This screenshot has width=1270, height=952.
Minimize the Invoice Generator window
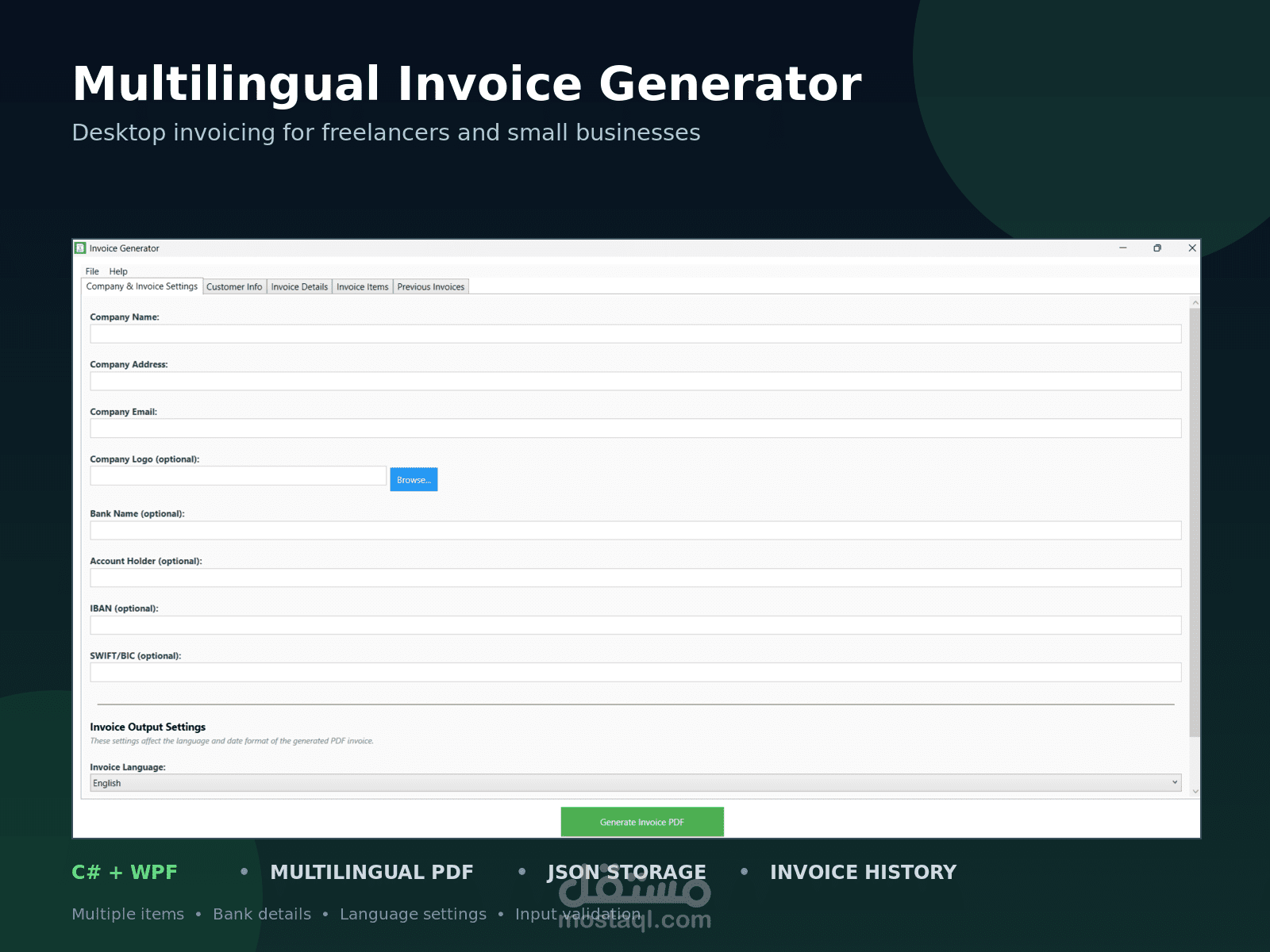point(1123,248)
